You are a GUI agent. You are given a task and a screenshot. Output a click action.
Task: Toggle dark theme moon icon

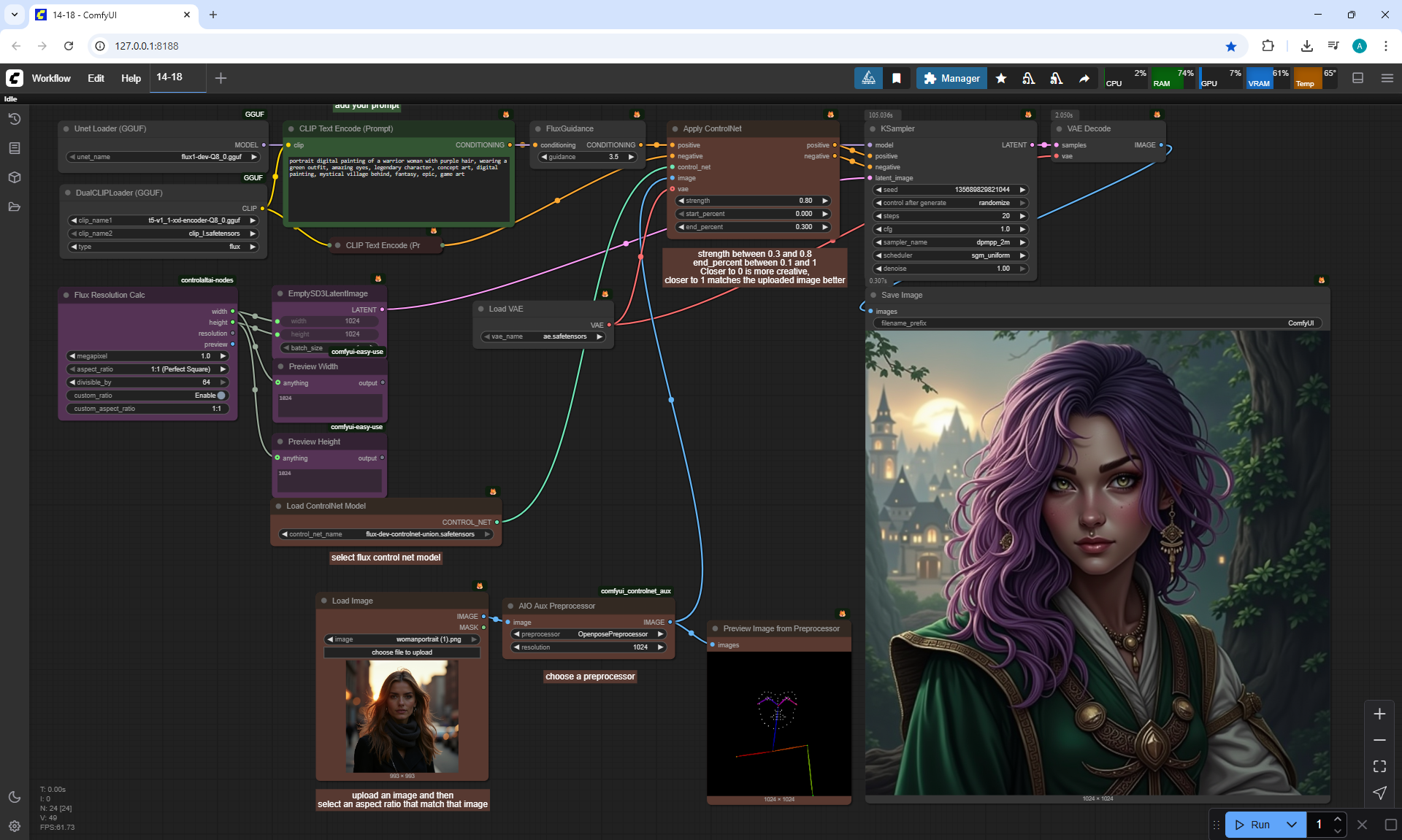(x=15, y=797)
